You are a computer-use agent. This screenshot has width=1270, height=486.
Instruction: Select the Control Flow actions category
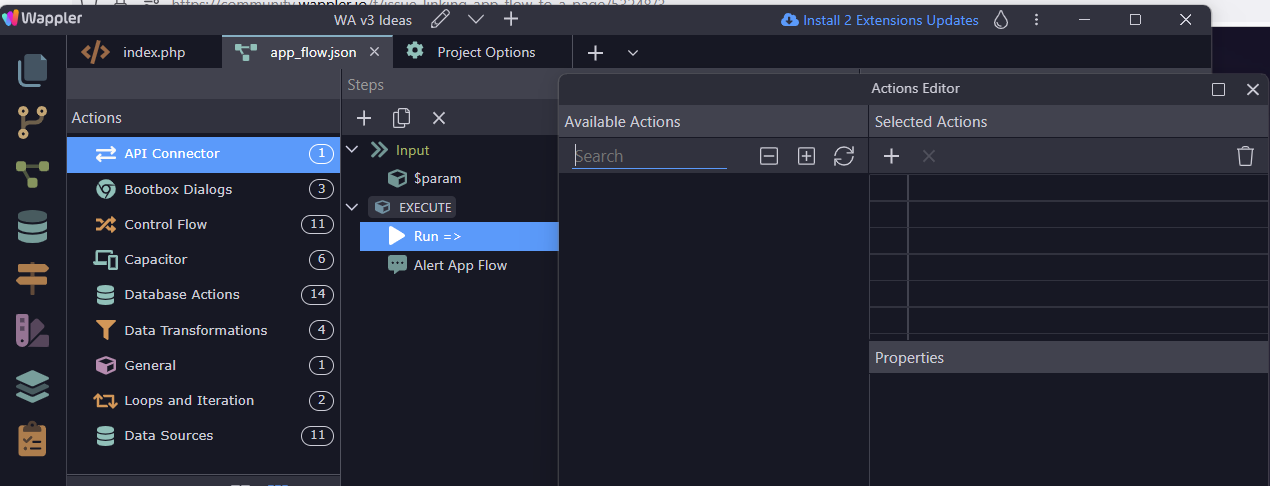(165, 225)
